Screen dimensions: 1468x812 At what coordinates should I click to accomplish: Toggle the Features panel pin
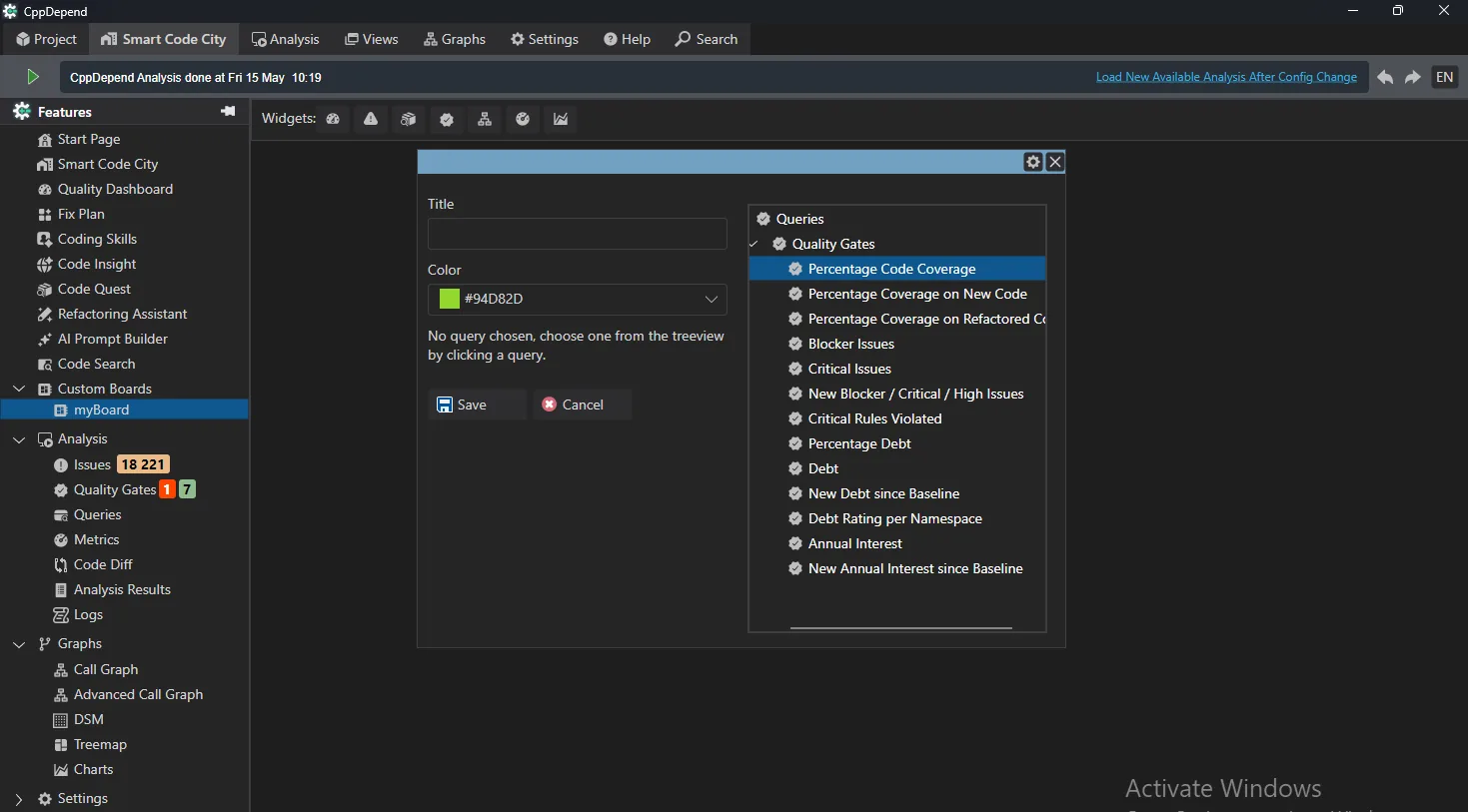(x=228, y=111)
